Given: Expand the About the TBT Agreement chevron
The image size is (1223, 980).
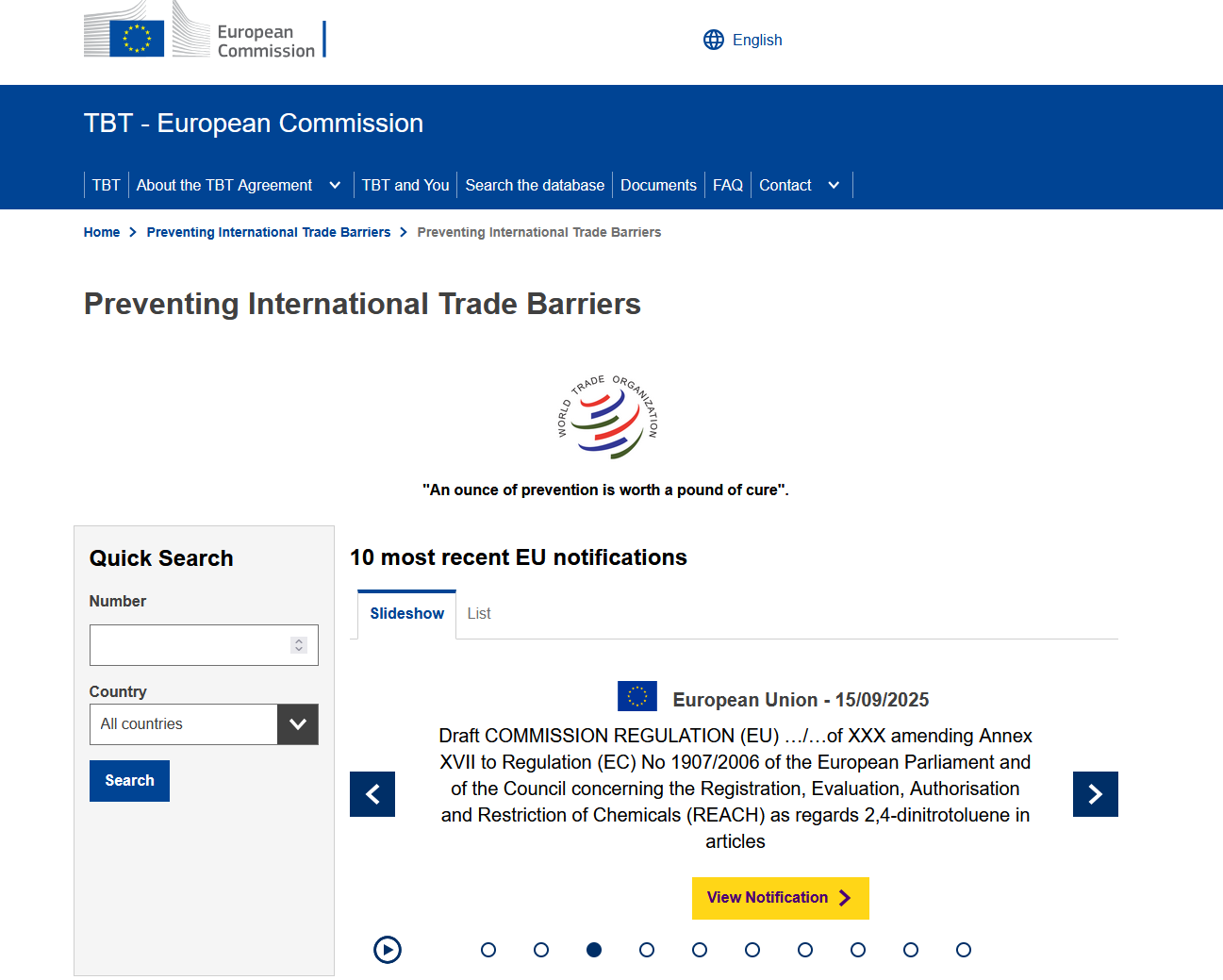Looking at the screenshot, I should [335, 185].
